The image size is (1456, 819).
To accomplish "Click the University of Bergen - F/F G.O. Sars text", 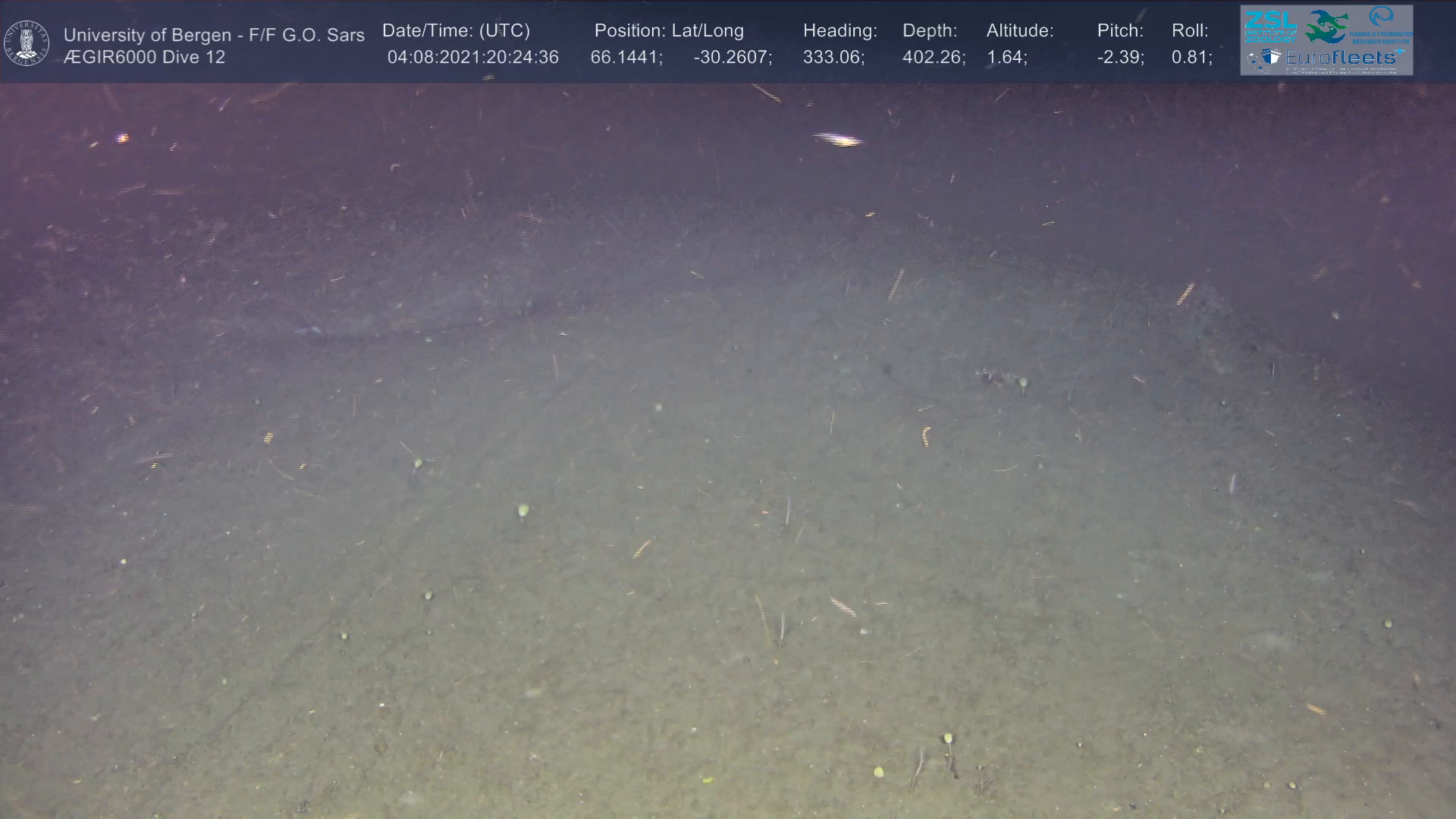I will click(214, 35).
